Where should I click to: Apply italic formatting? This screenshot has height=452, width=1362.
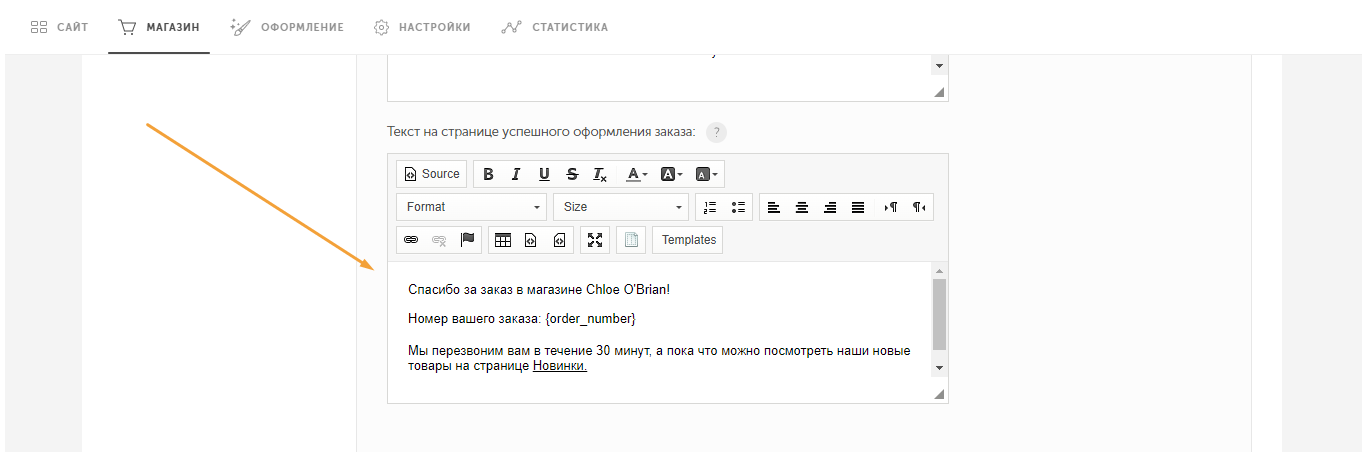516,174
